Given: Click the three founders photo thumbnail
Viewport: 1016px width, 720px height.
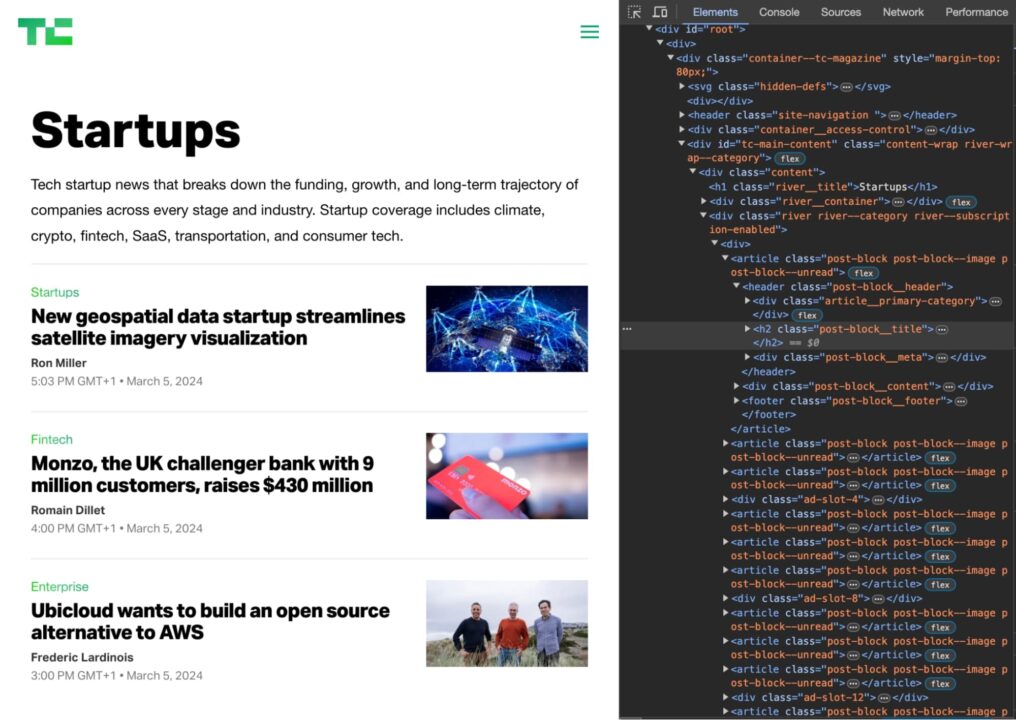Looking at the screenshot, I should pyautogui.click(x=507, y=623).
